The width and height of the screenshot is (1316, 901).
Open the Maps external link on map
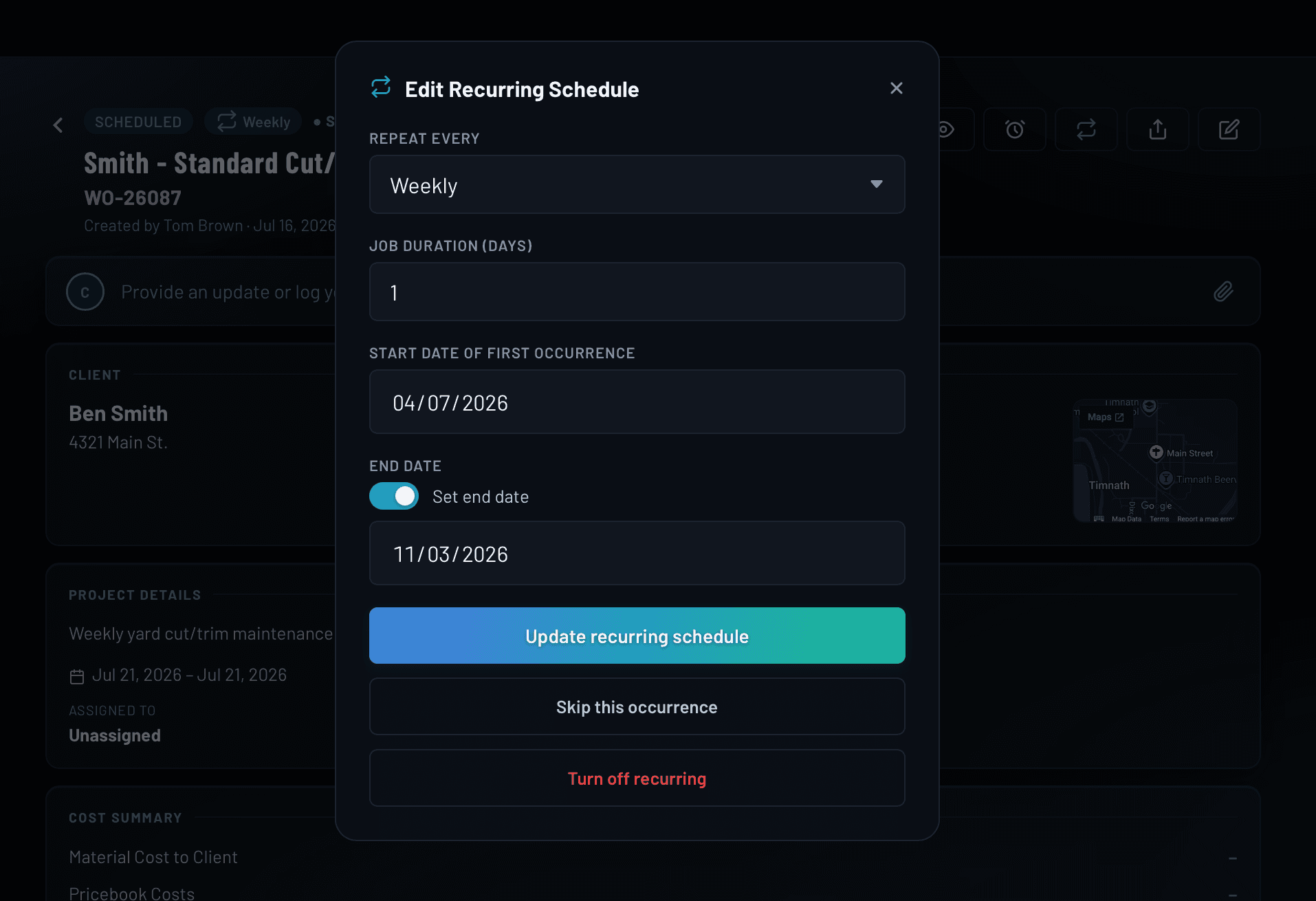[x=1106, y=417]
